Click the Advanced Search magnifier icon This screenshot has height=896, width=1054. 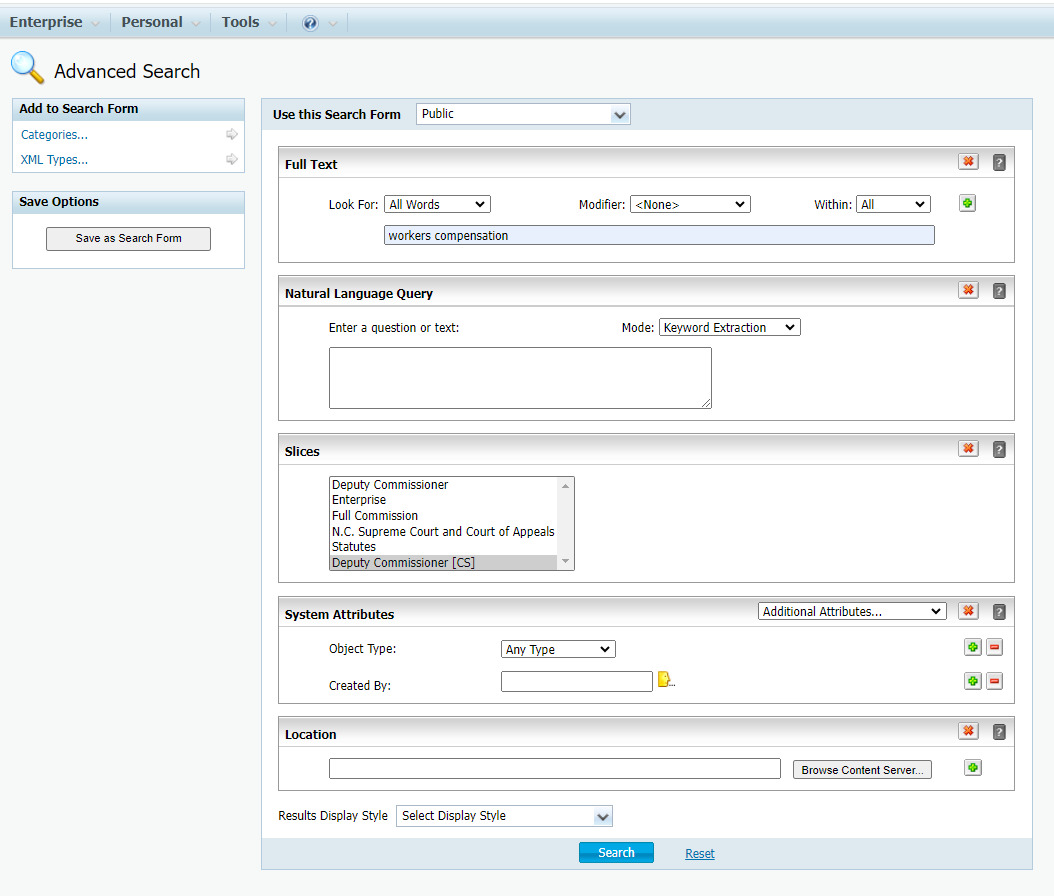[x=28, y=68]
